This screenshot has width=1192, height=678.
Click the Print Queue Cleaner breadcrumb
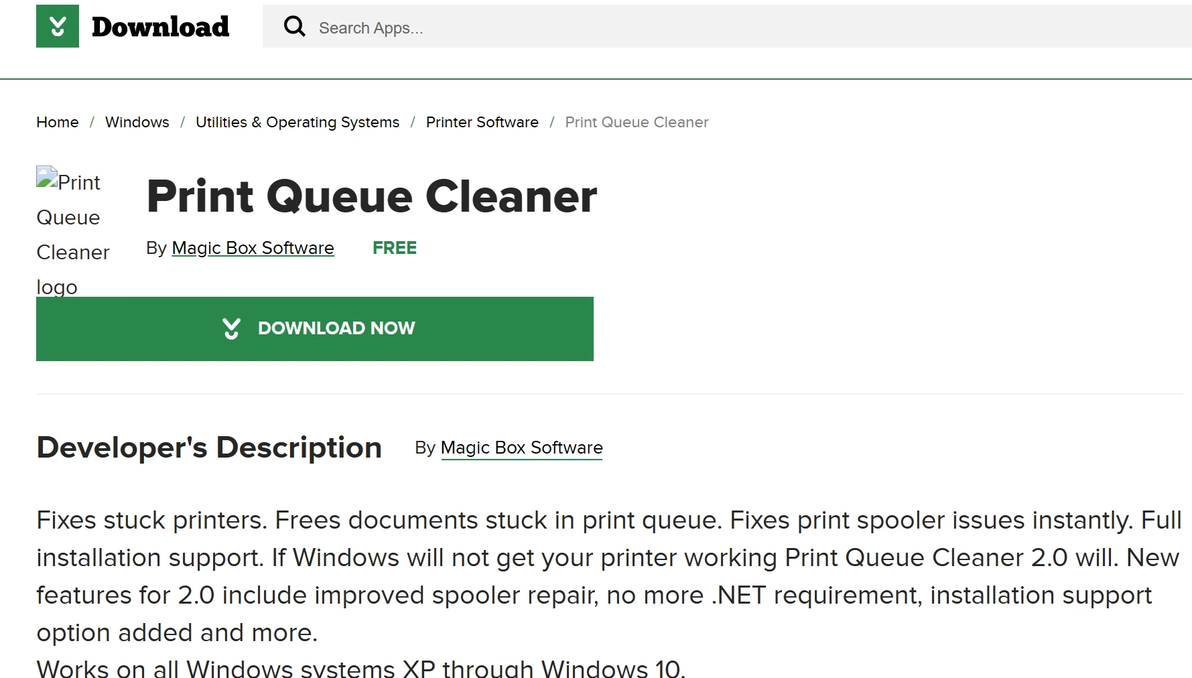pos(636,122)
